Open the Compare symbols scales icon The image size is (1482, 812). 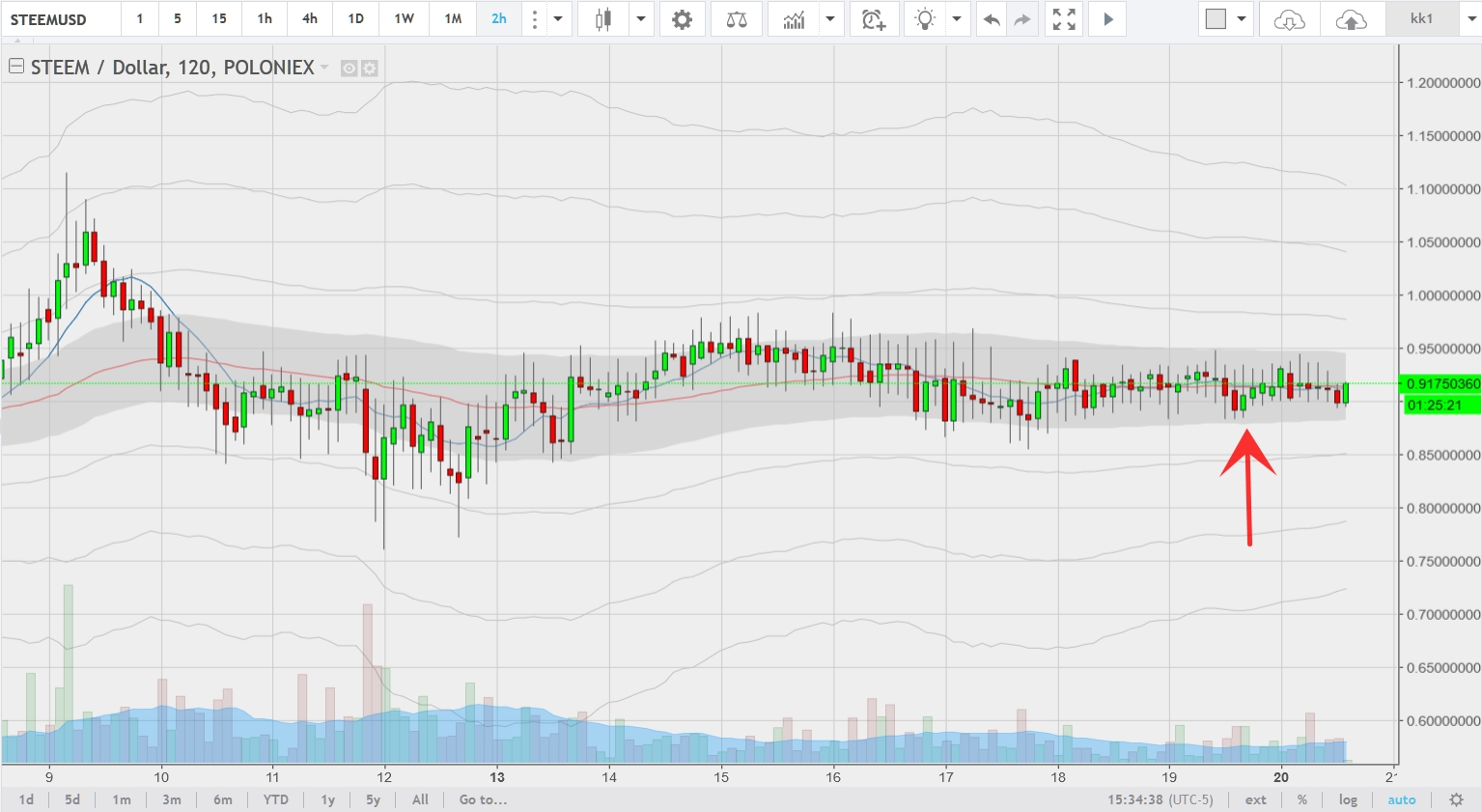[737, 19]
